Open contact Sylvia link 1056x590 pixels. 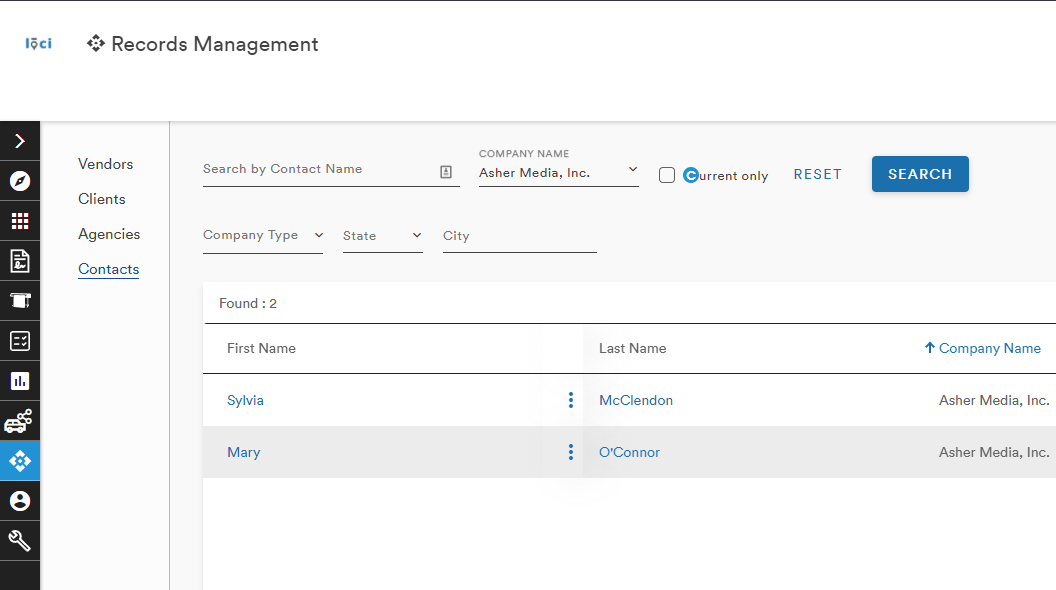(x=245, y=400)
